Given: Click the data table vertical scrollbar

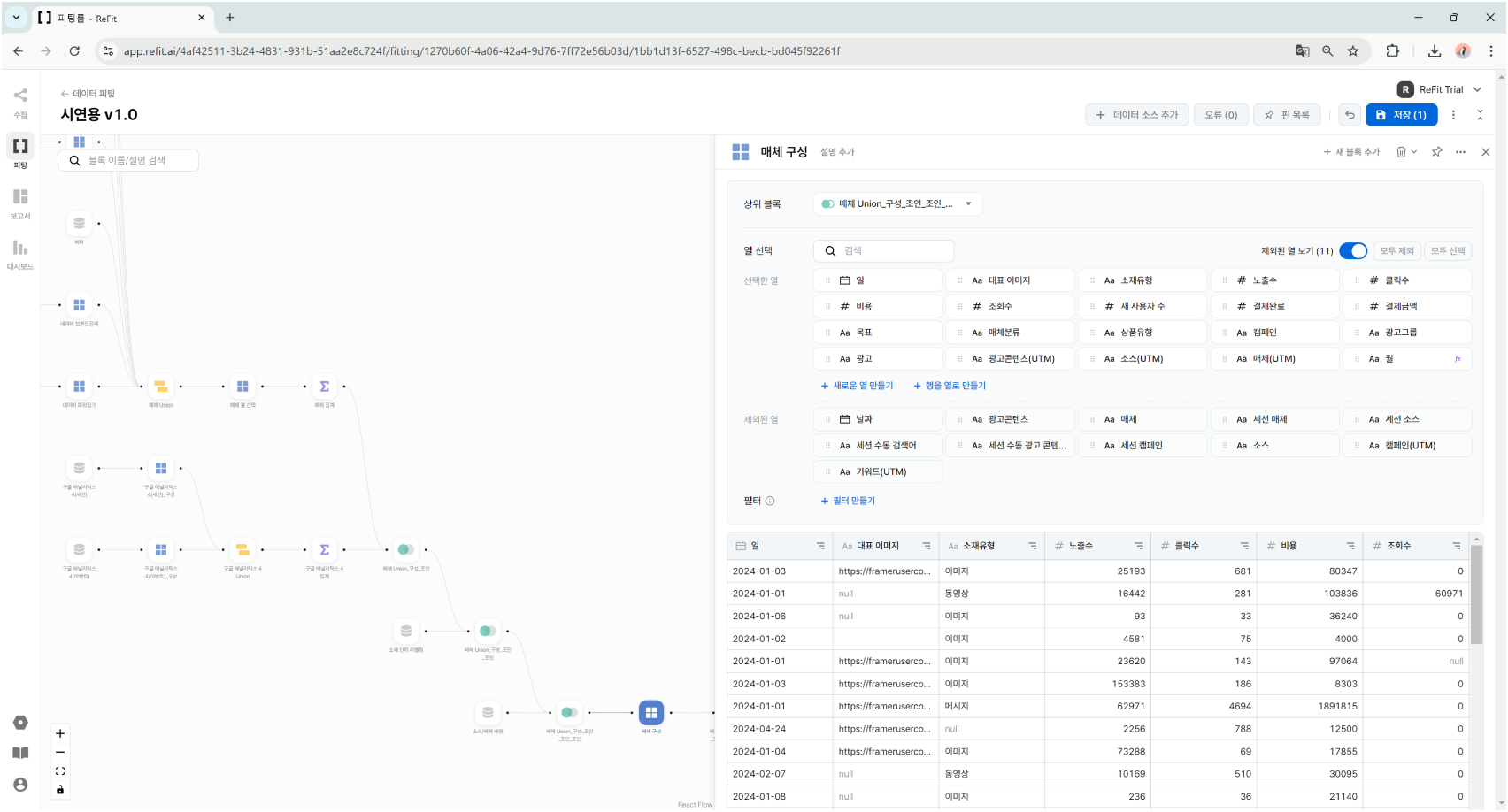Looking at the screenshot, I should pos(1476,593).
